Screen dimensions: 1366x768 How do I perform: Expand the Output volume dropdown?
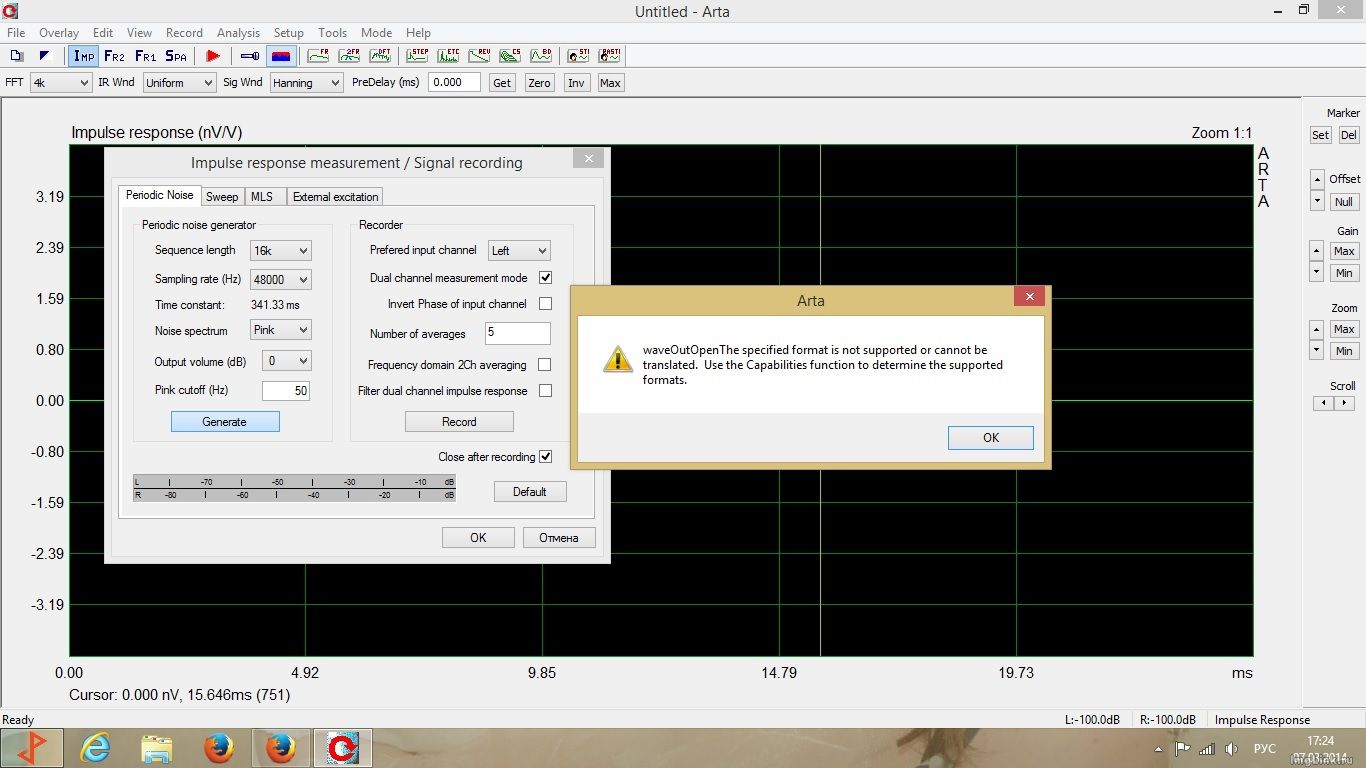coord(286,360)
